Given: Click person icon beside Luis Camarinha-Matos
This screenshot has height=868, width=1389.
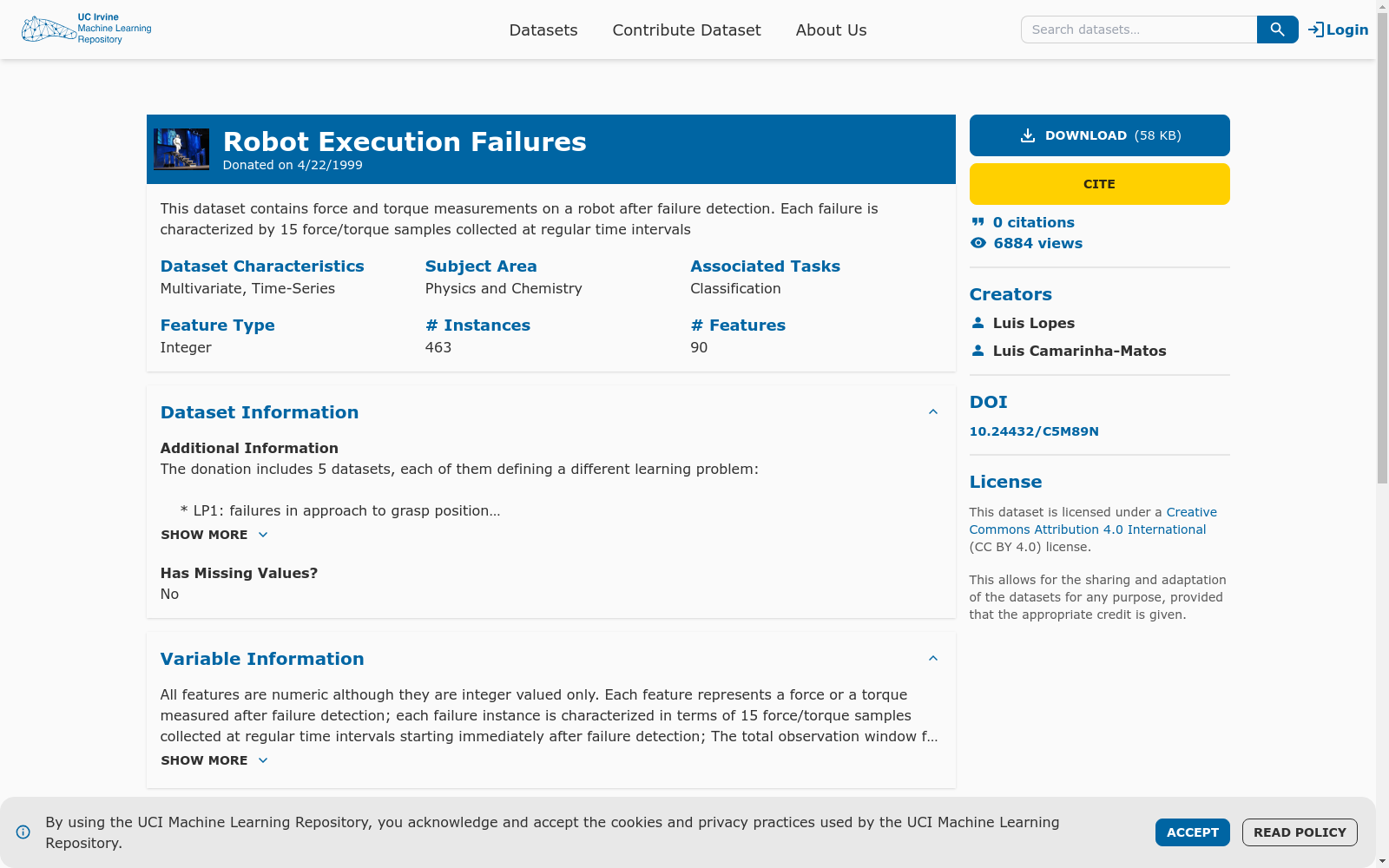Looking at the screenshot, I should click(978, 351).
